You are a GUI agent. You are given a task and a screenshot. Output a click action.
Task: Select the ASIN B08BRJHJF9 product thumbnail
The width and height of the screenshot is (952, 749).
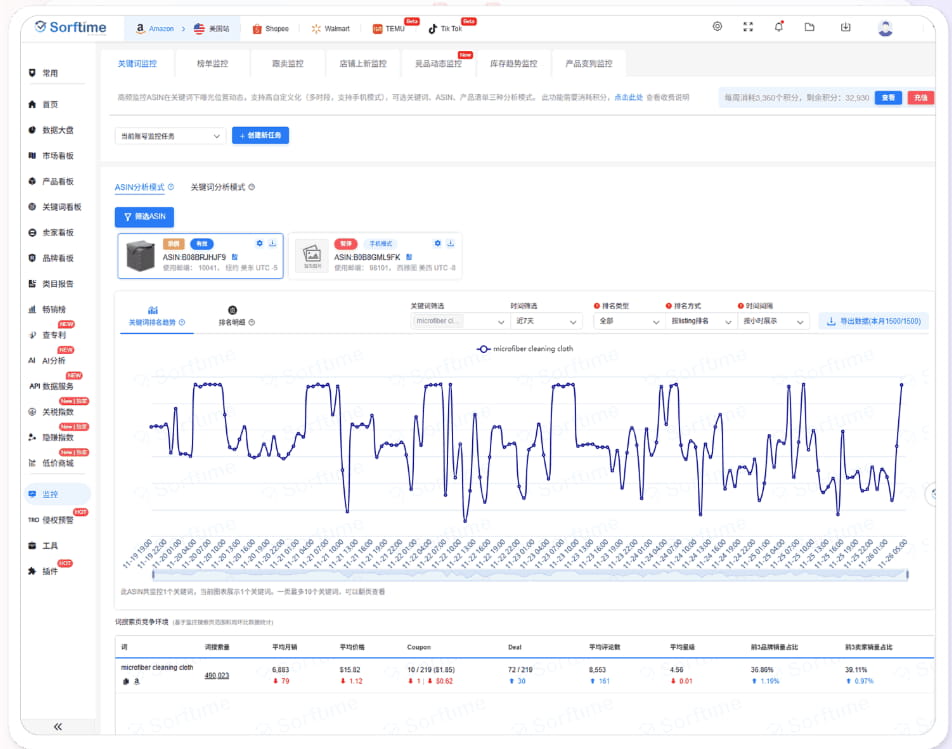[x=140, y=256]
